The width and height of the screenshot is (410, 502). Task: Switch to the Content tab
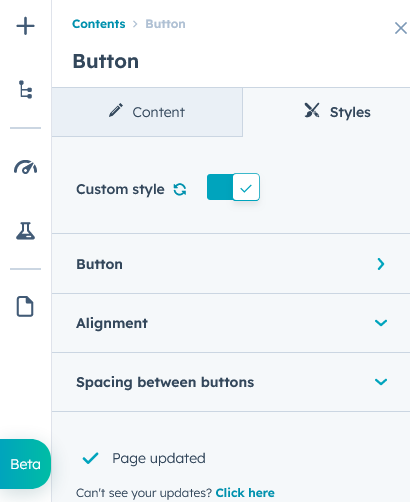click(x=147, y=112)
